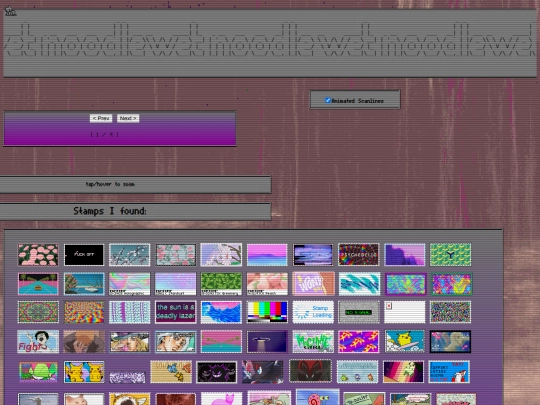Open the black 'fuck off' stamp
The height and width of the screenshot is (405, 540).
pyautogui.click(x=84, y=255)
